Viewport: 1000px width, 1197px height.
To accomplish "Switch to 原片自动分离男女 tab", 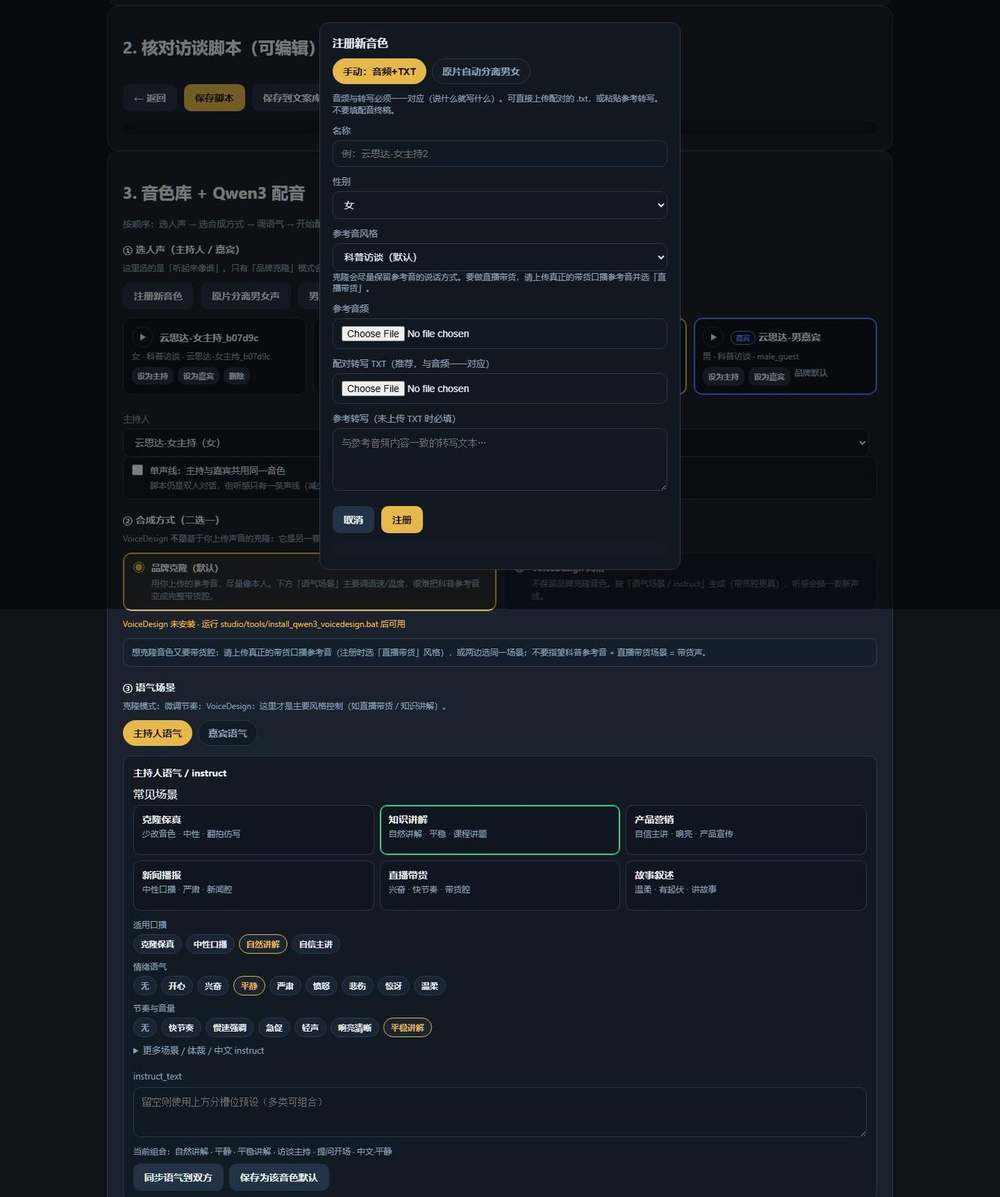I will pos(481,71).
